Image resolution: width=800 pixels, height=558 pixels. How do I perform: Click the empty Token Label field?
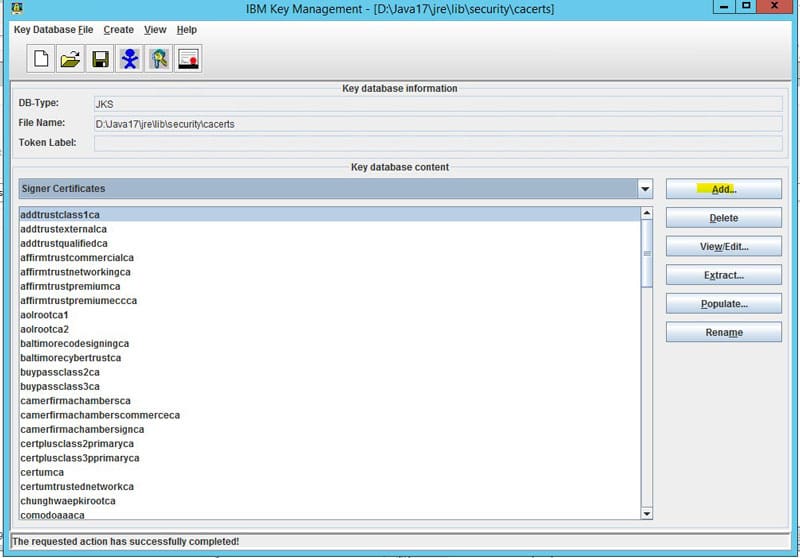click(x=438, y=143)
